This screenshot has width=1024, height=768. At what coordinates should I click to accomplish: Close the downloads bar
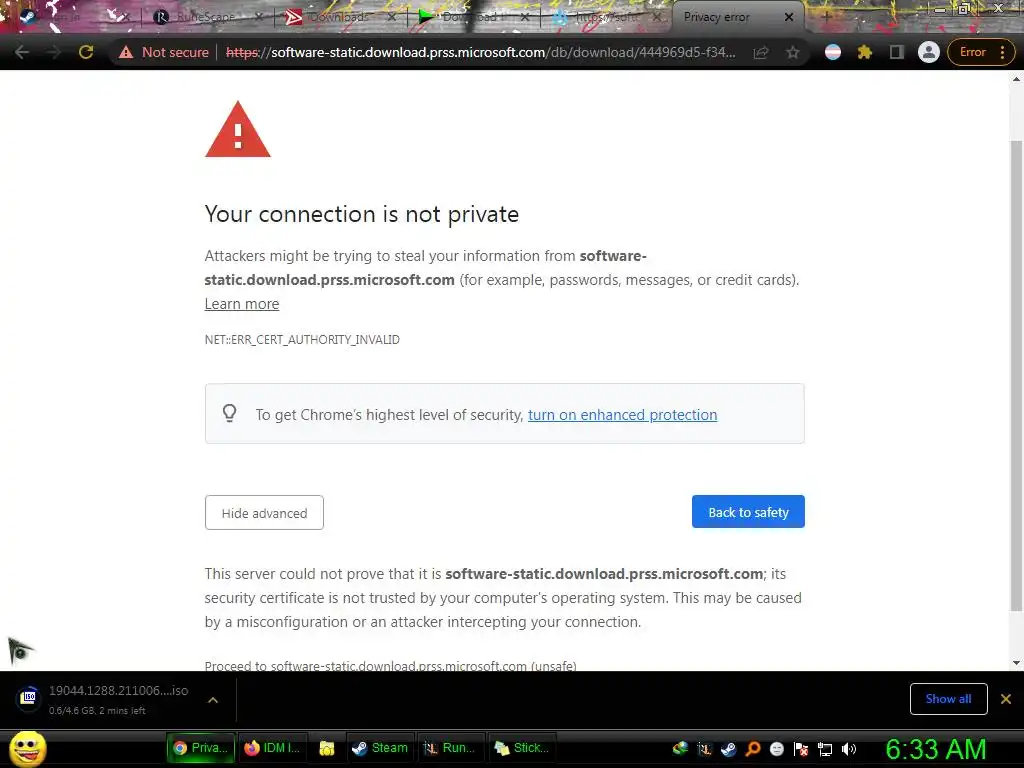tap(1006, 699)
